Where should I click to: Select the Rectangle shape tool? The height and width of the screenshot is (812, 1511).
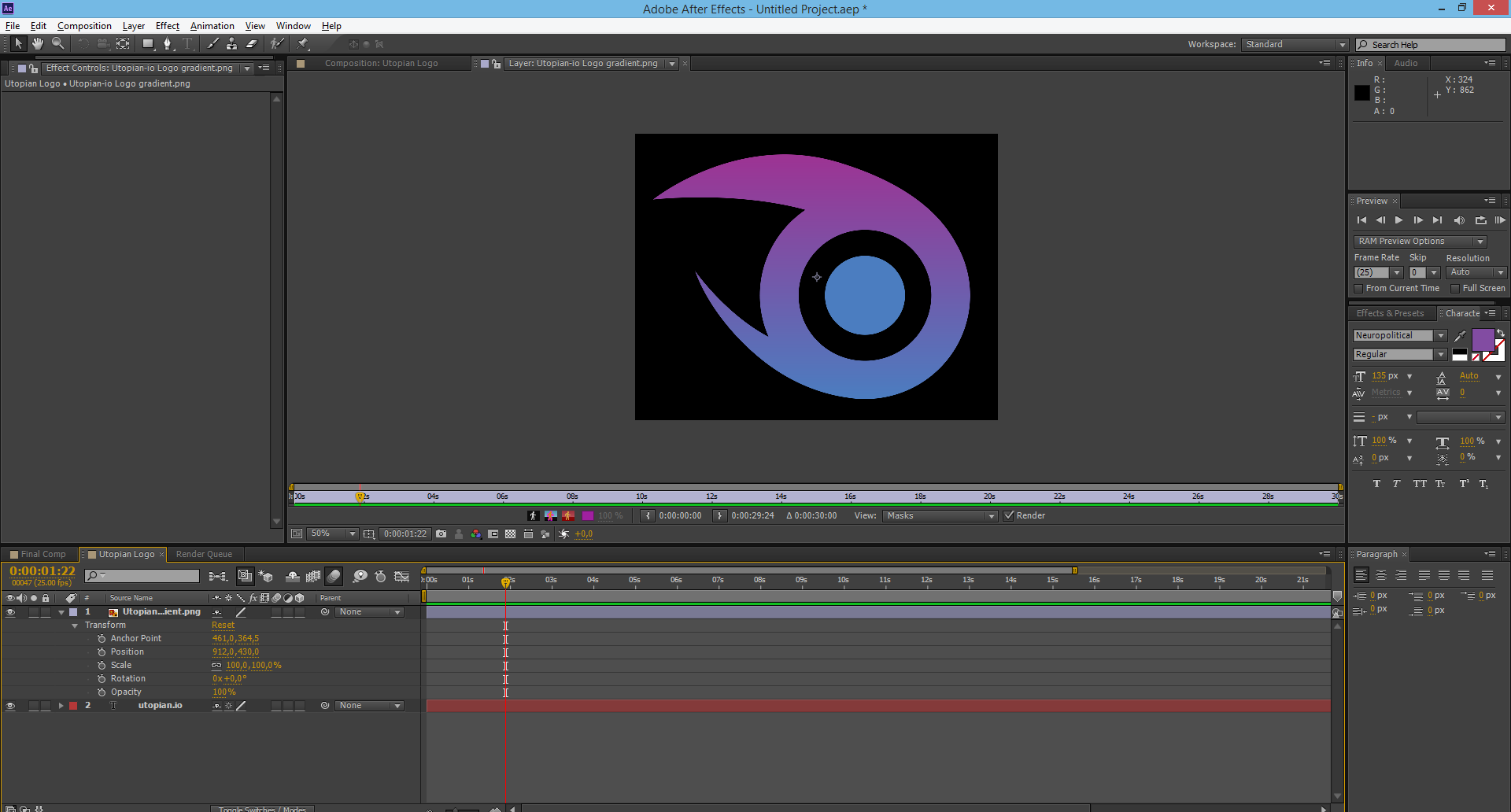pyautogui.click(x=148, y=44)
